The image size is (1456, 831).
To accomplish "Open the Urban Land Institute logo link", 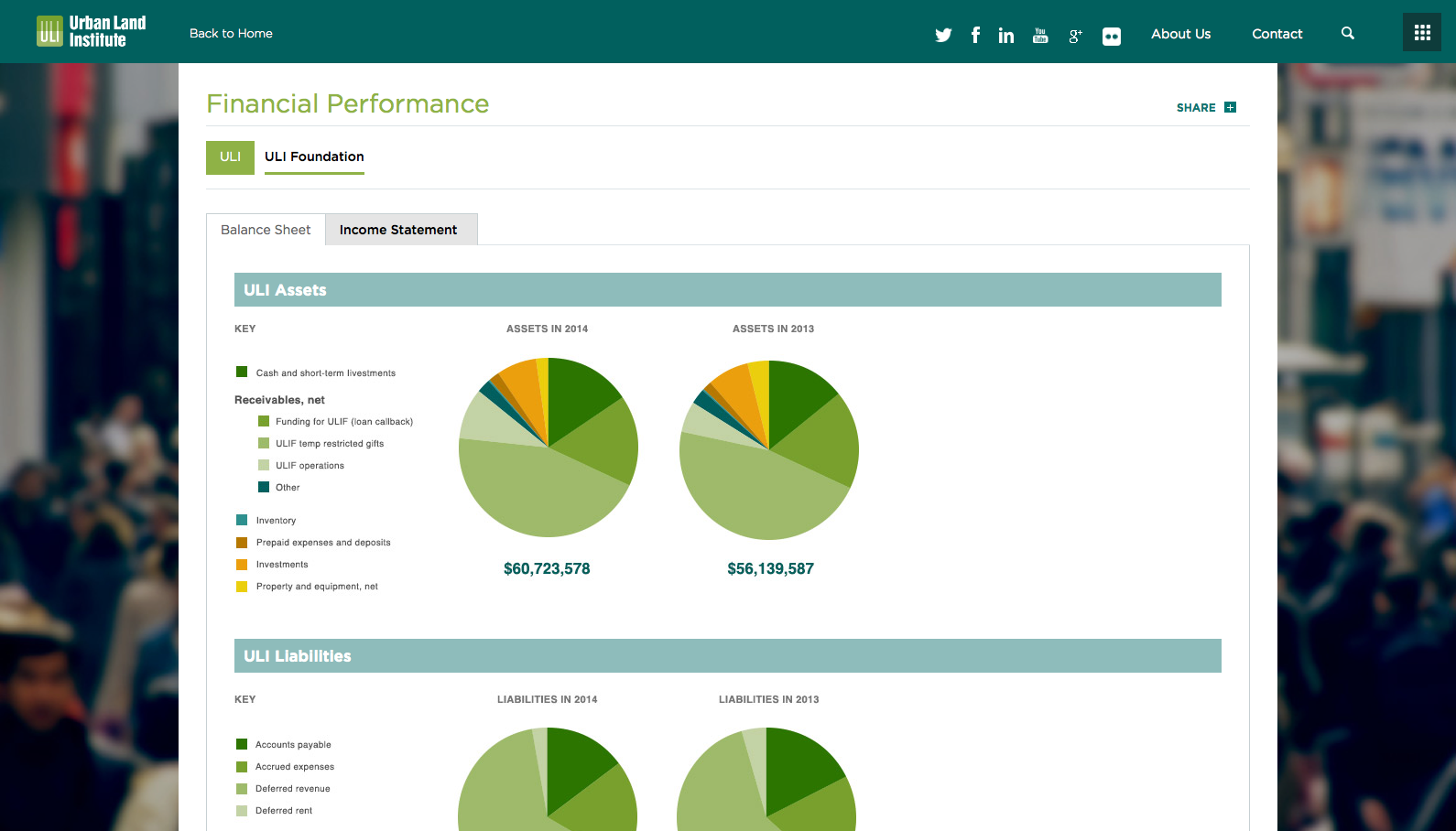I will point(91,31).
